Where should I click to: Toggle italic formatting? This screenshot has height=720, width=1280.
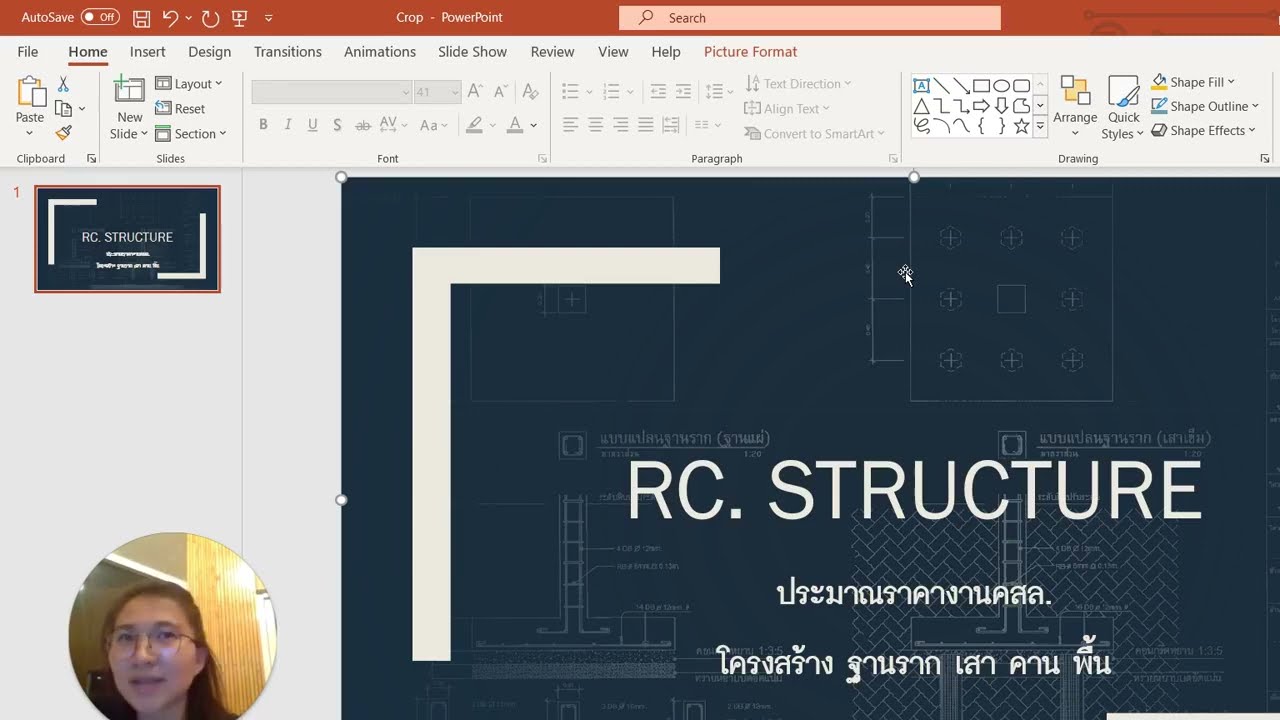(x=288, y=125)
